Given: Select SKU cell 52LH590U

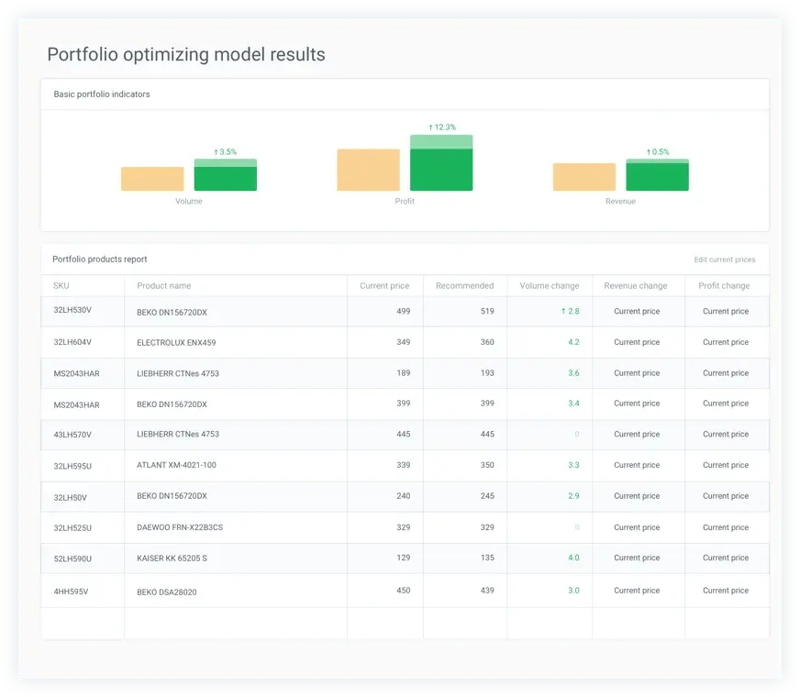Looking at the screenshot, I should coord(72,559).
